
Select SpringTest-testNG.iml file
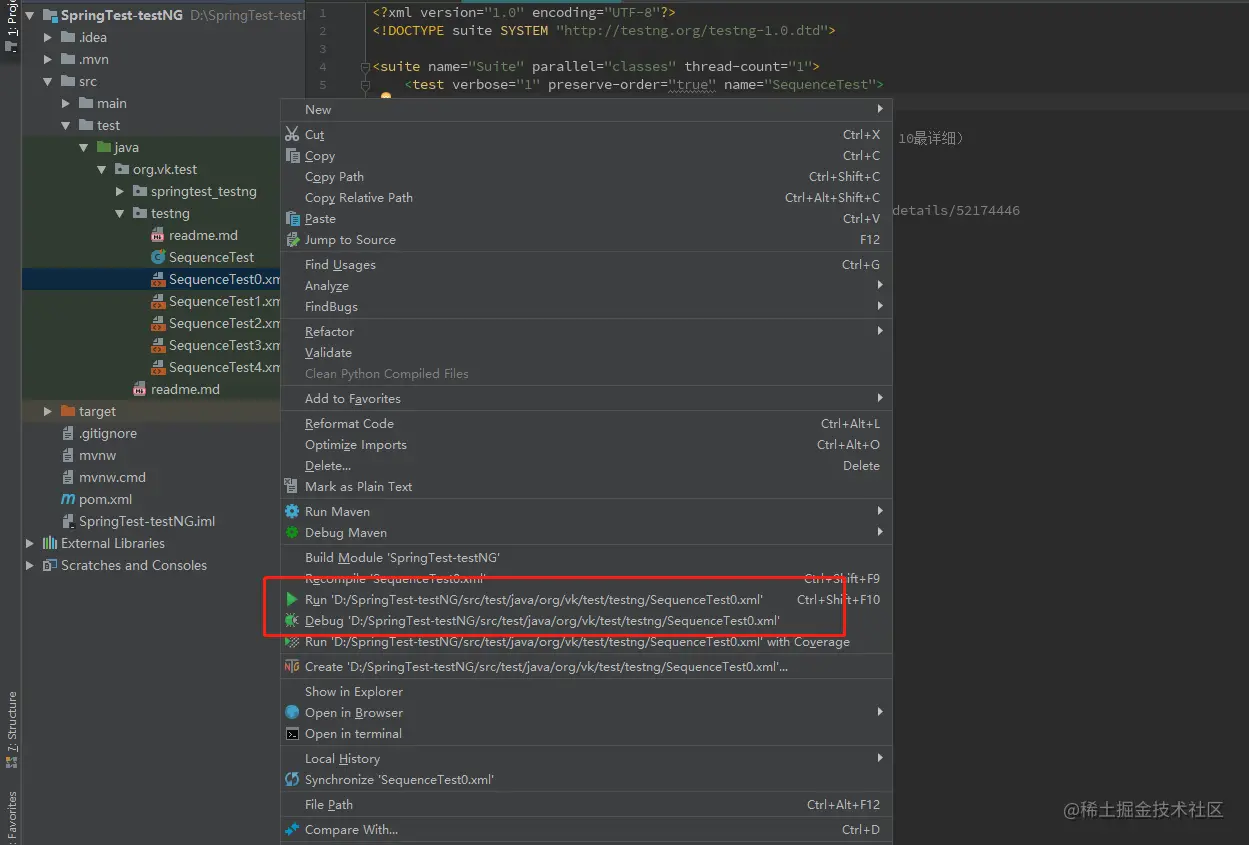[x=147, y=521]
